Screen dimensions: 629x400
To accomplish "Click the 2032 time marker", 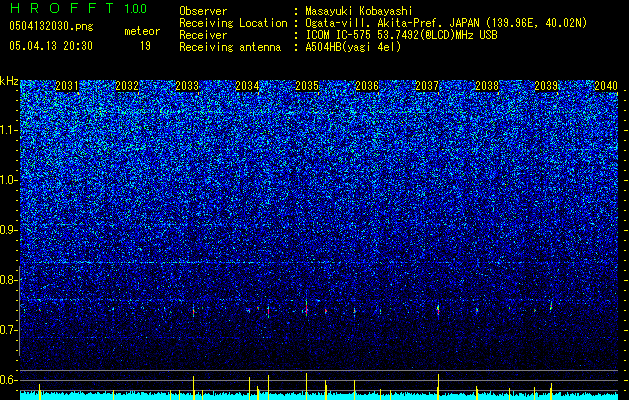I will [x=127, y=86].
